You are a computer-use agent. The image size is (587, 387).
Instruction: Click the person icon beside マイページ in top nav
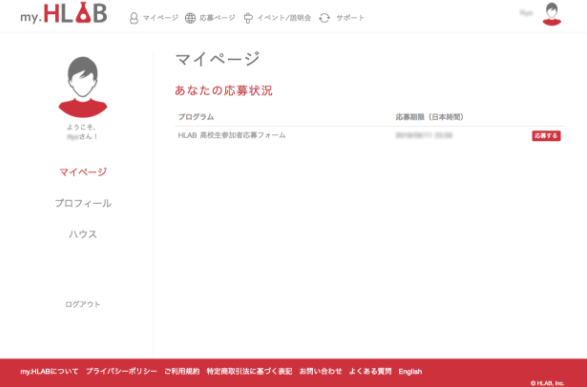[134, 18]
